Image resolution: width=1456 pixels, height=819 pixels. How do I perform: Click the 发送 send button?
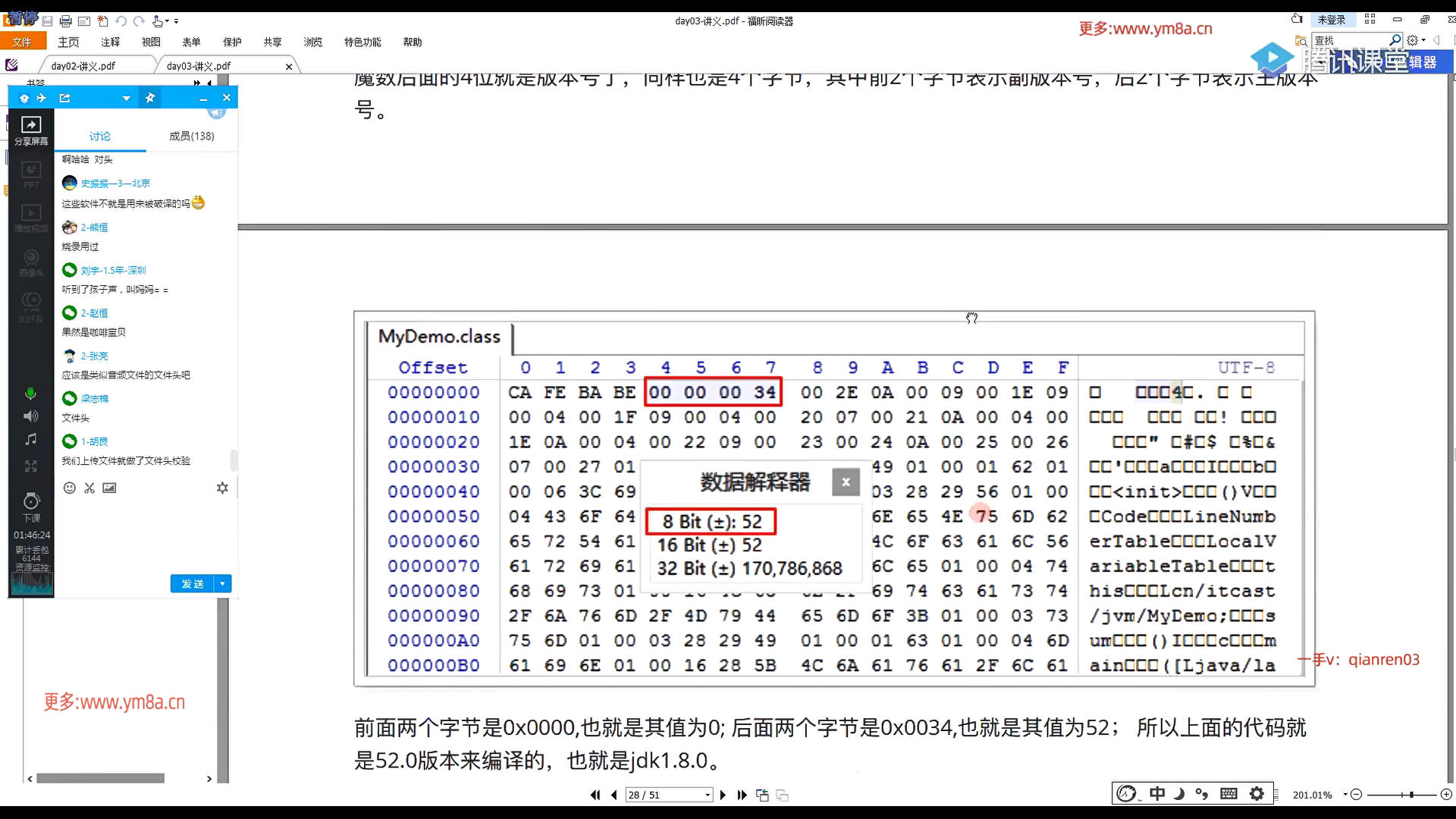193,583
